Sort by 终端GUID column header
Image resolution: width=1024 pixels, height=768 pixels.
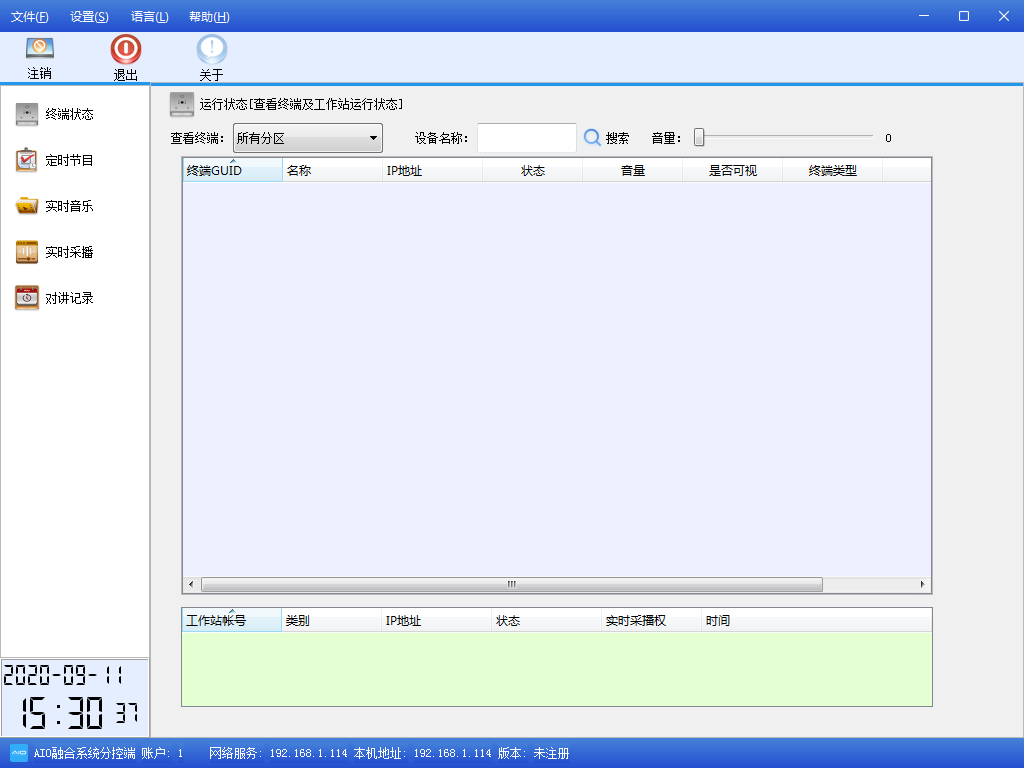232,170
